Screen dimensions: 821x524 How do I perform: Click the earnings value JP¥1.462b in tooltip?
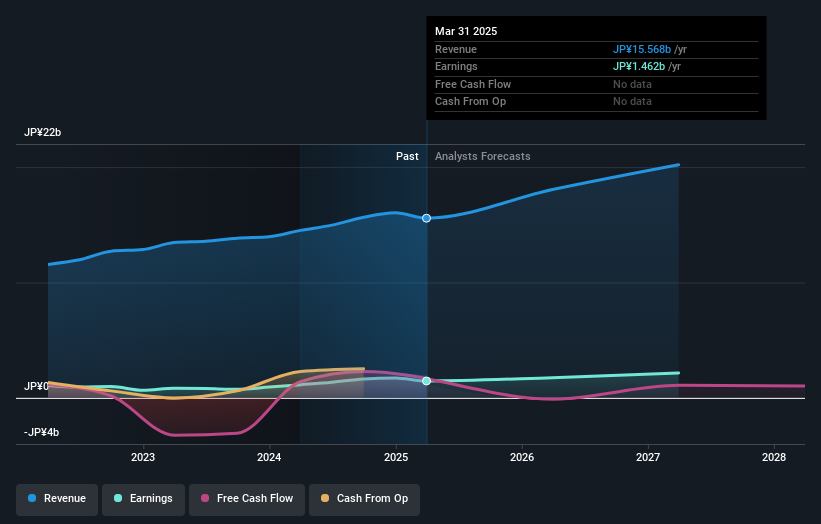pyautogui.click(x=639, y=66)
